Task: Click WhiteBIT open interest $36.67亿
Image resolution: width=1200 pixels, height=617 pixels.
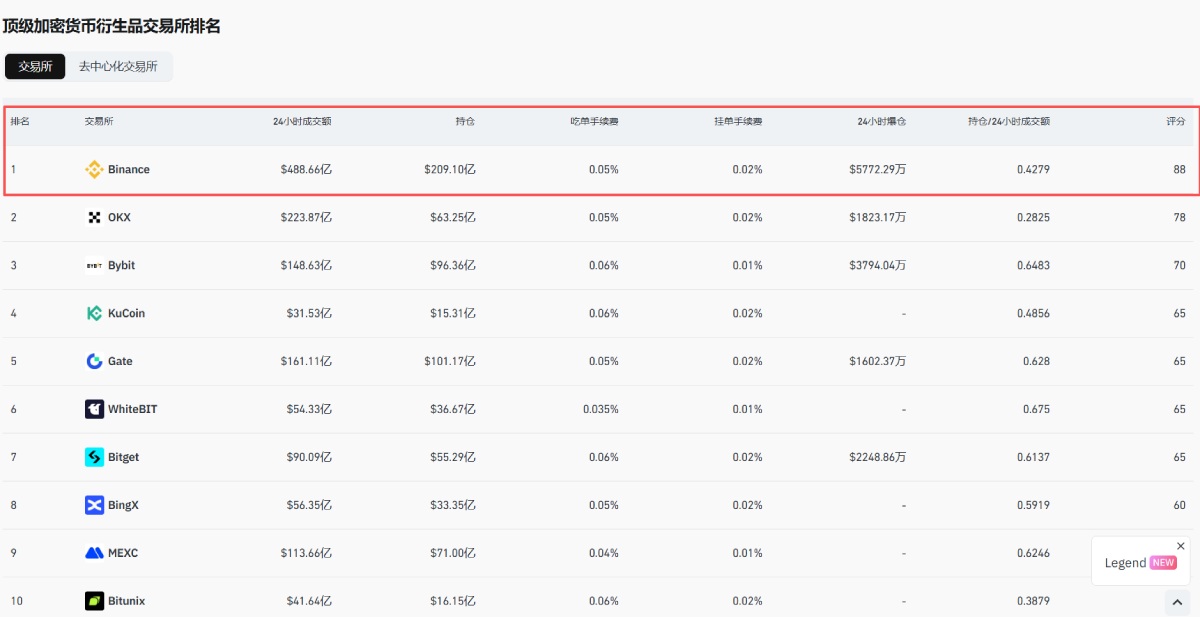Action: click(453, 410)
